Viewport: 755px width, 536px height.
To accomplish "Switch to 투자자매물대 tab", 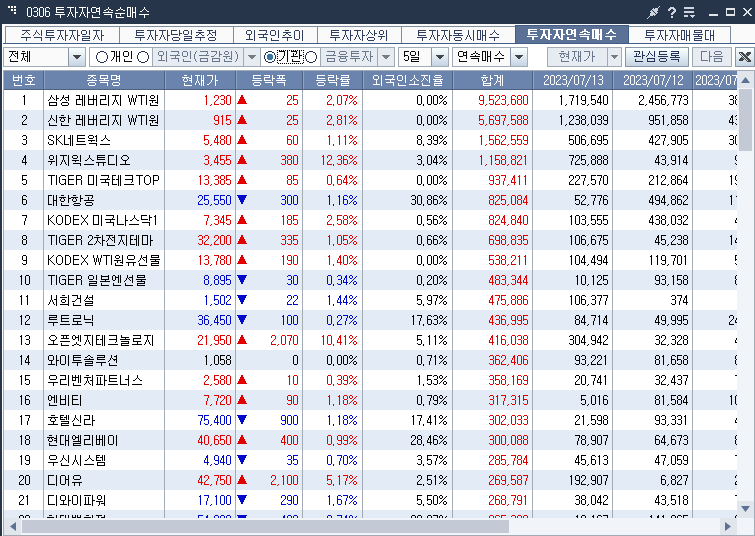I will click(x=679, y=35).
